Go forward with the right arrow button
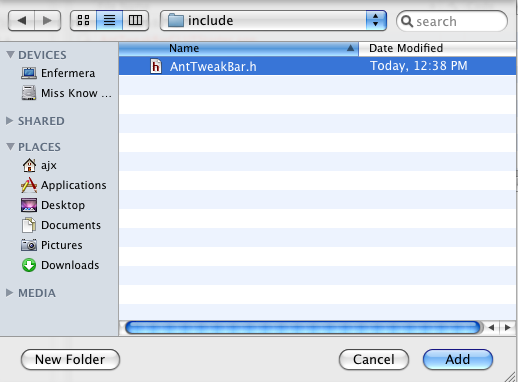Image resolution: width=518 pixels, height=382 pixels. (48, 21)
